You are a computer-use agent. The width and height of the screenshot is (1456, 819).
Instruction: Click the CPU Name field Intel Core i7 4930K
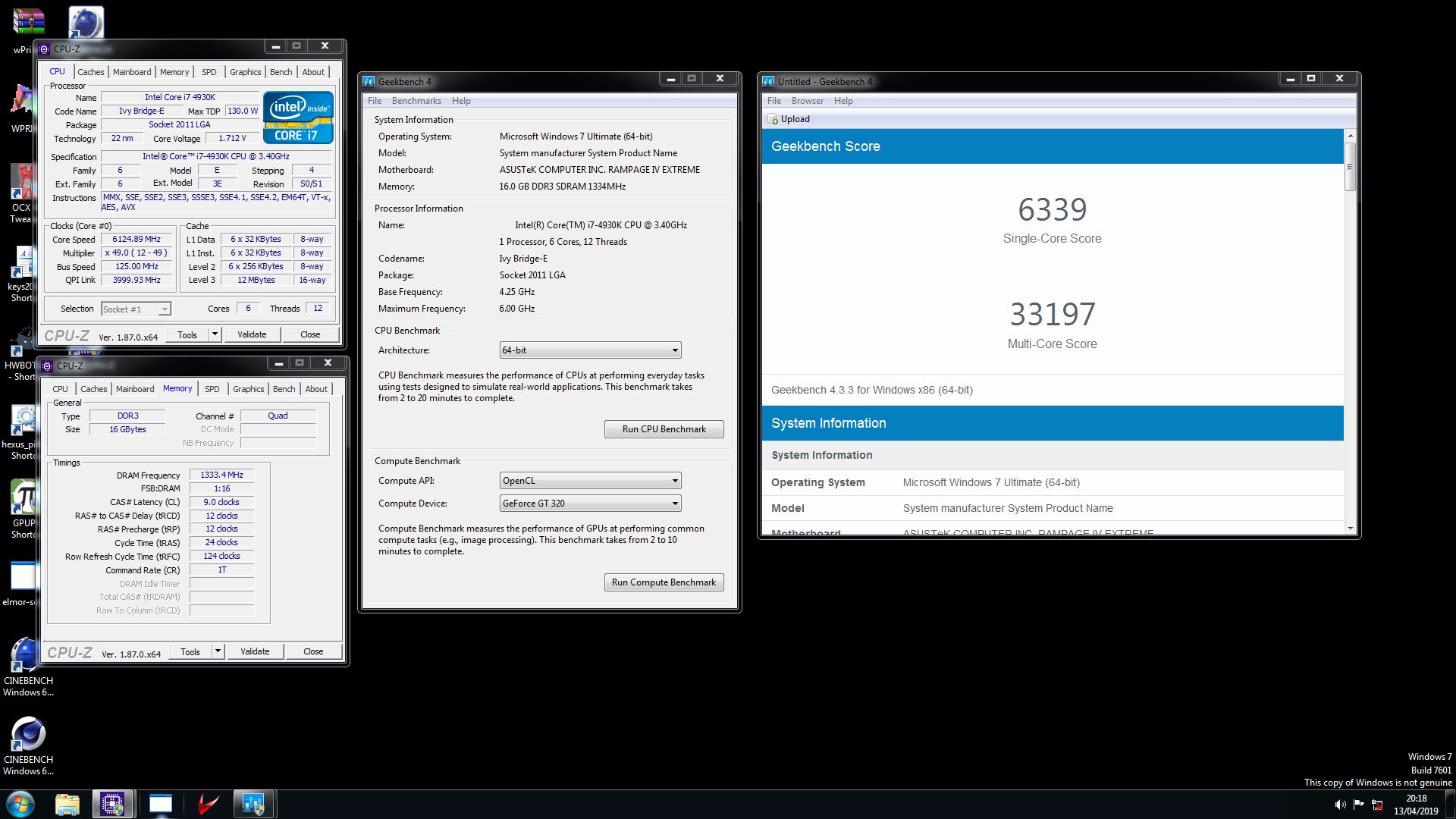click(x=180, y=97)
